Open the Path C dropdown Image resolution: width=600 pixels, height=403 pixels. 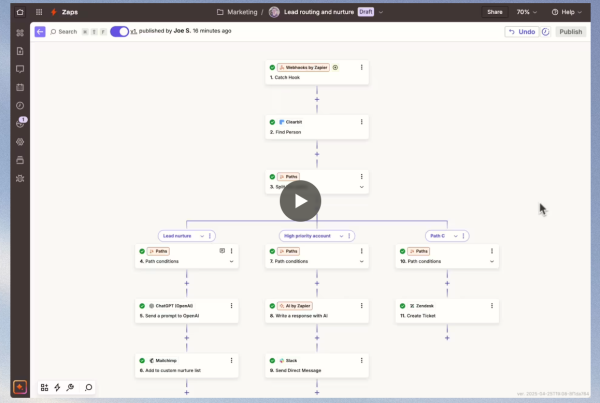click(456, 236)
